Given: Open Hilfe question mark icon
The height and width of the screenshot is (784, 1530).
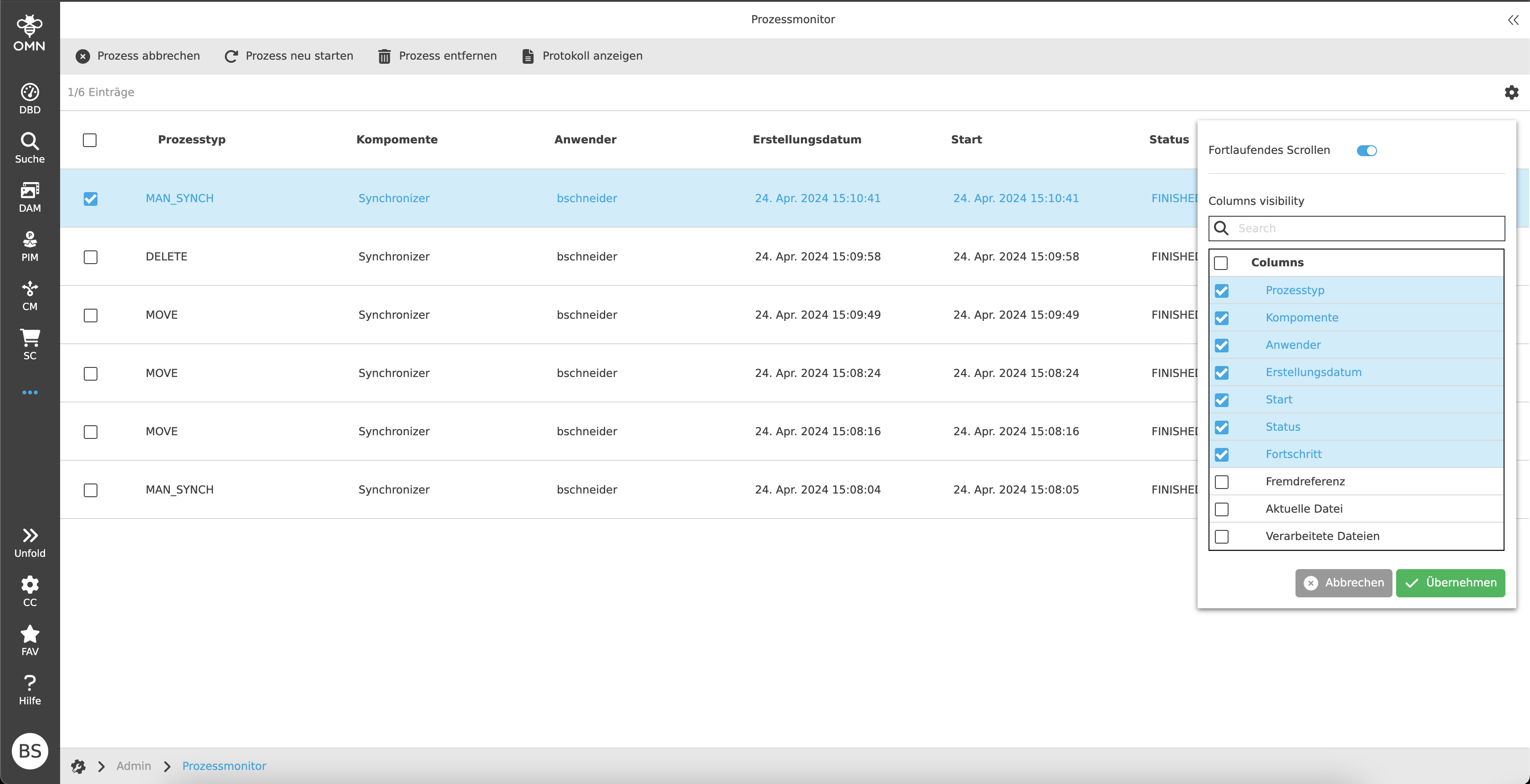Looking at the screenshot, I should pyautogui.click(x=30, y=690).
